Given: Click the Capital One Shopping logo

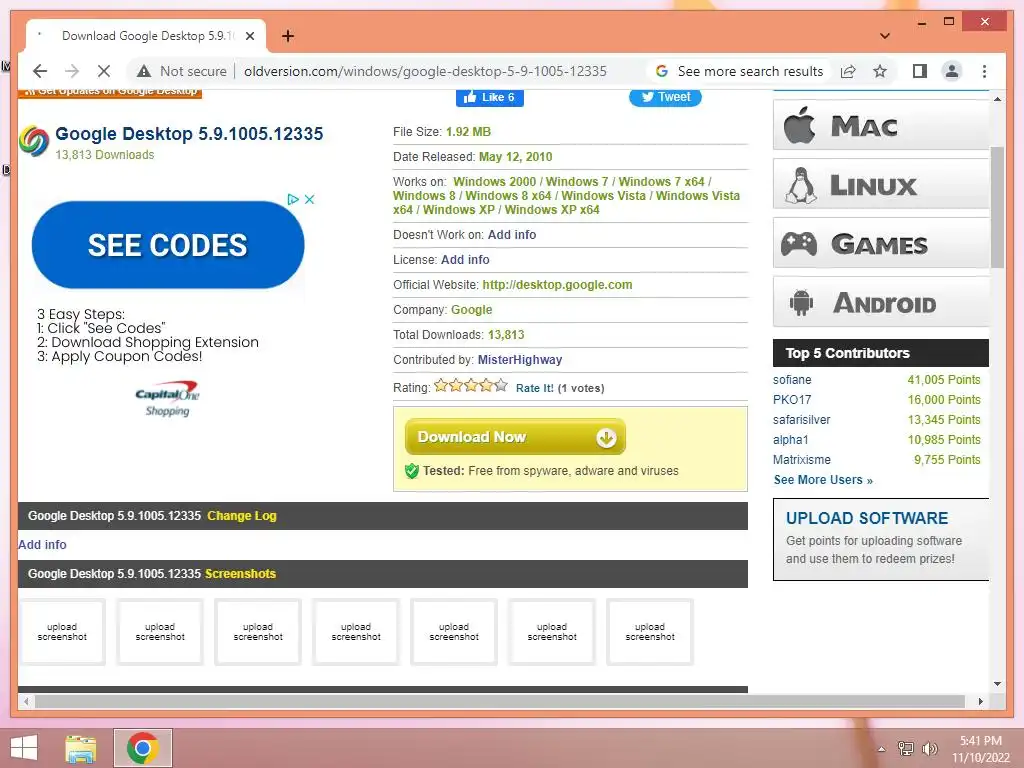Looking at the screenshot, I should (167, 398).
